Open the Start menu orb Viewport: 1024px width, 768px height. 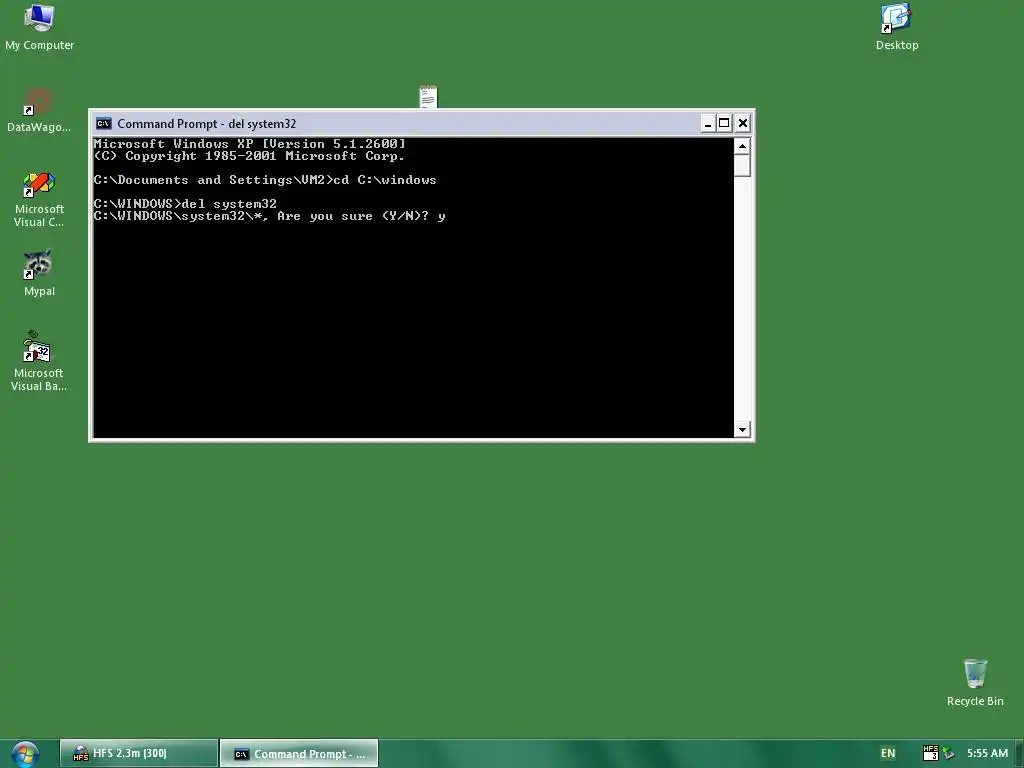click(x=25, y=754)
